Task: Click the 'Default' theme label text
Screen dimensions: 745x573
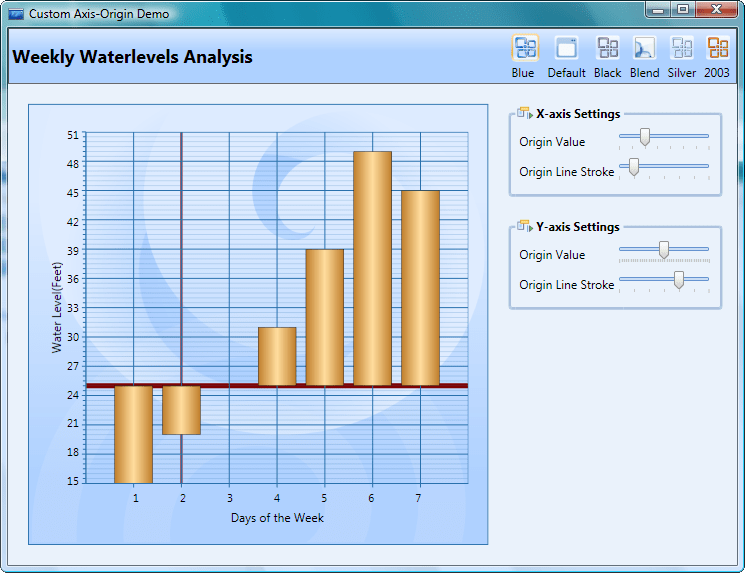Action: point(566,73)
